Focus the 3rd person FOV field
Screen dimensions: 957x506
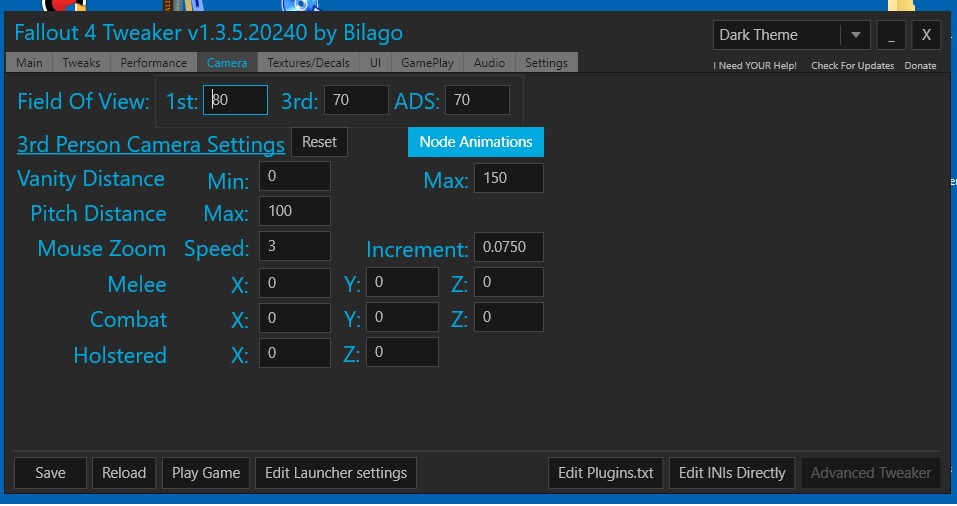tap(355, 100)
